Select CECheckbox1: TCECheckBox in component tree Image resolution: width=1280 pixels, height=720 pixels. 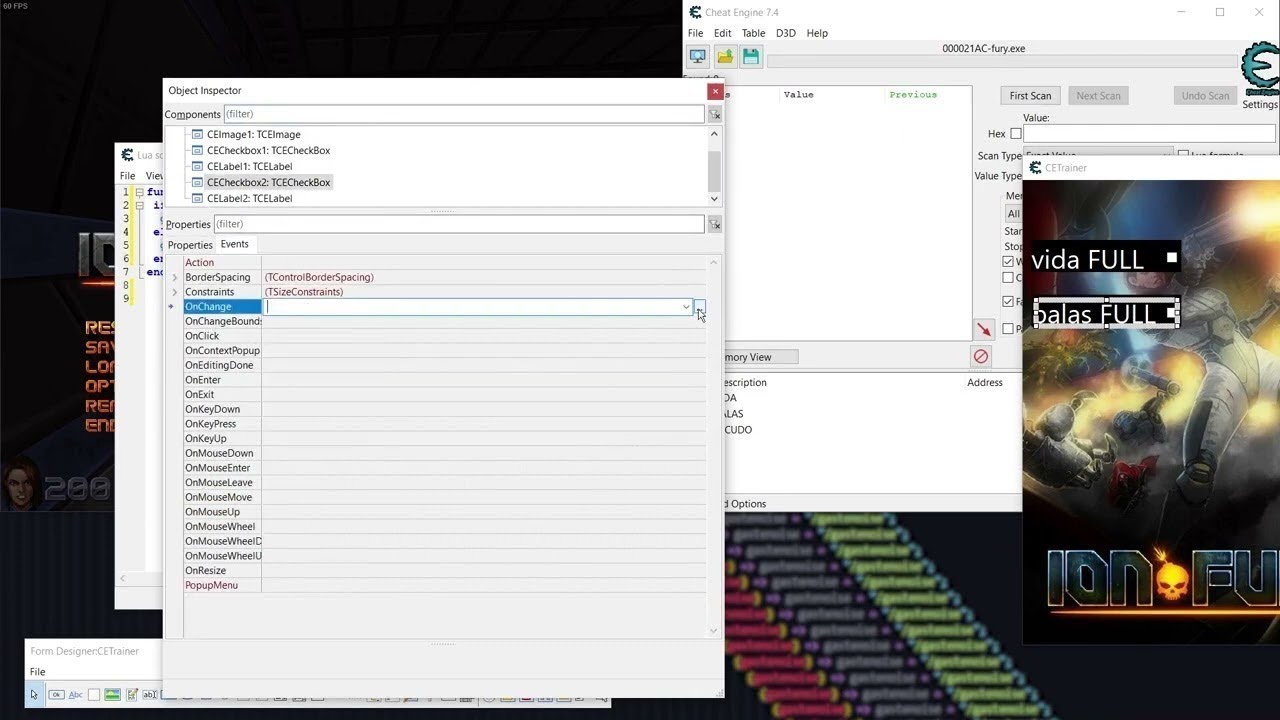coord(268,150)
